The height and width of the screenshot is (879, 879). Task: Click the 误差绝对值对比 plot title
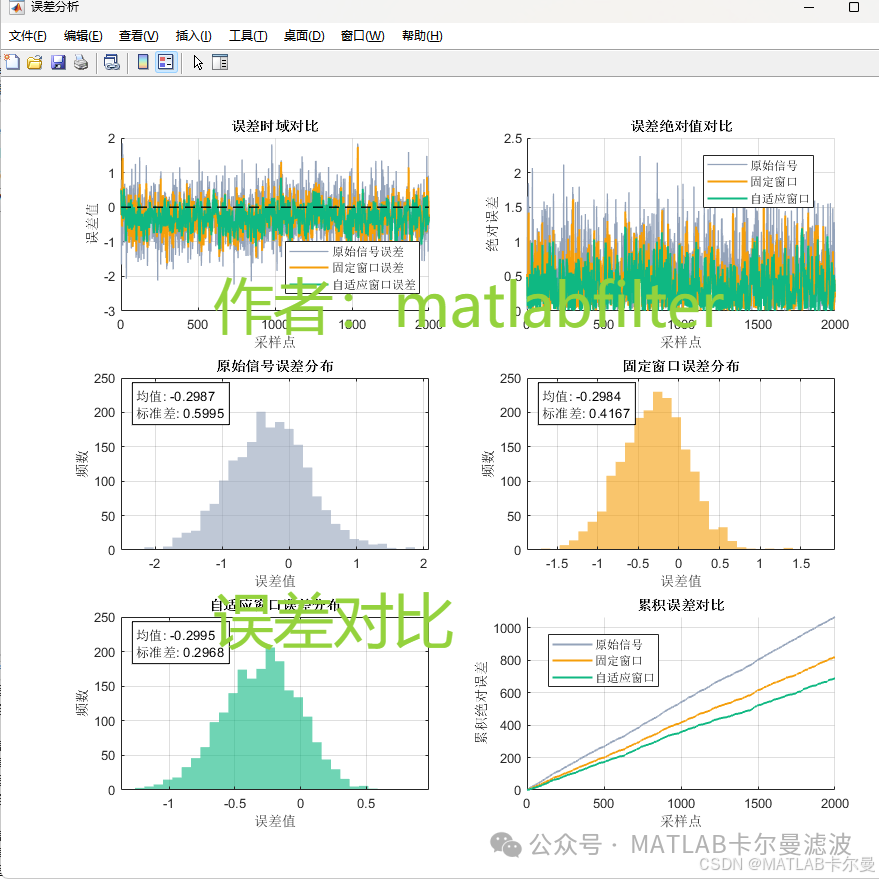[x=681, y=126]
